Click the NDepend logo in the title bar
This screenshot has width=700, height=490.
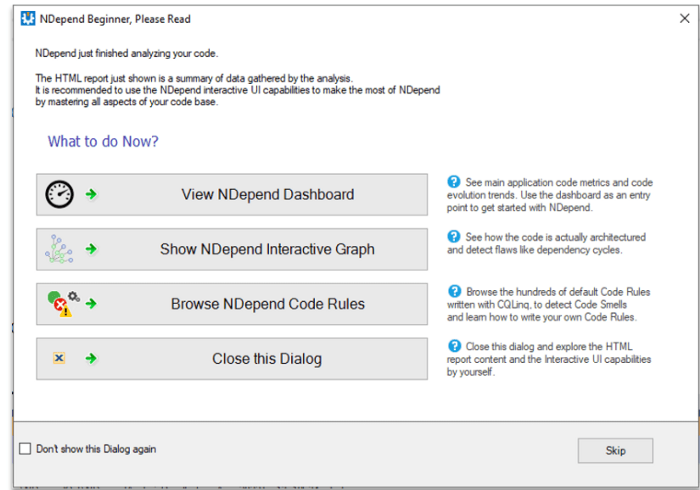pos(26,18)
